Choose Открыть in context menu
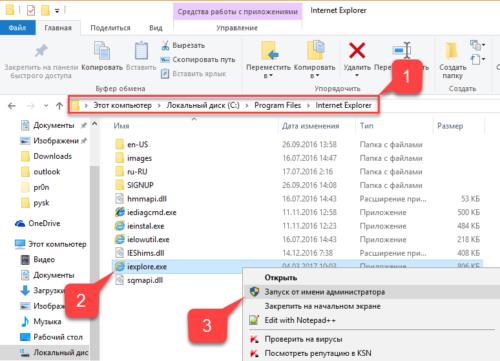 coord(281,277)
